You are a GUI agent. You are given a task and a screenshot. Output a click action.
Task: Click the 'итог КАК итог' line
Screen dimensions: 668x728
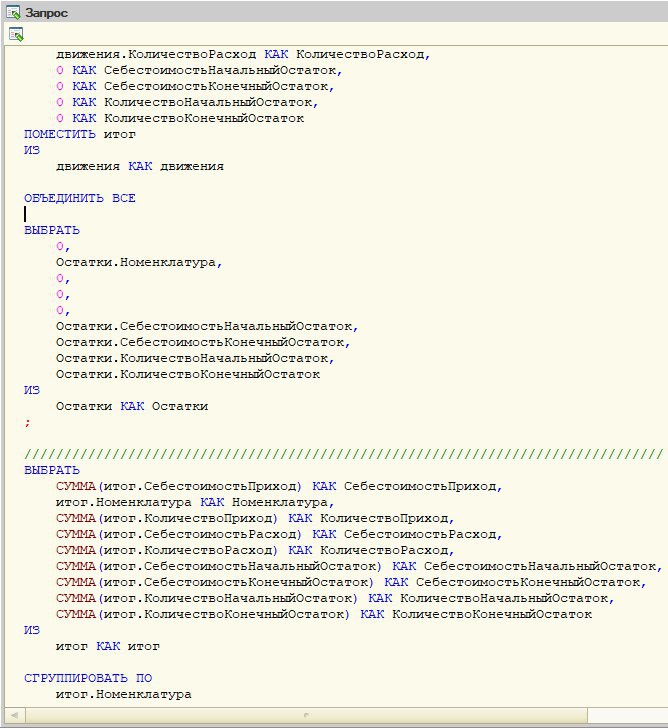coord(108,646)
